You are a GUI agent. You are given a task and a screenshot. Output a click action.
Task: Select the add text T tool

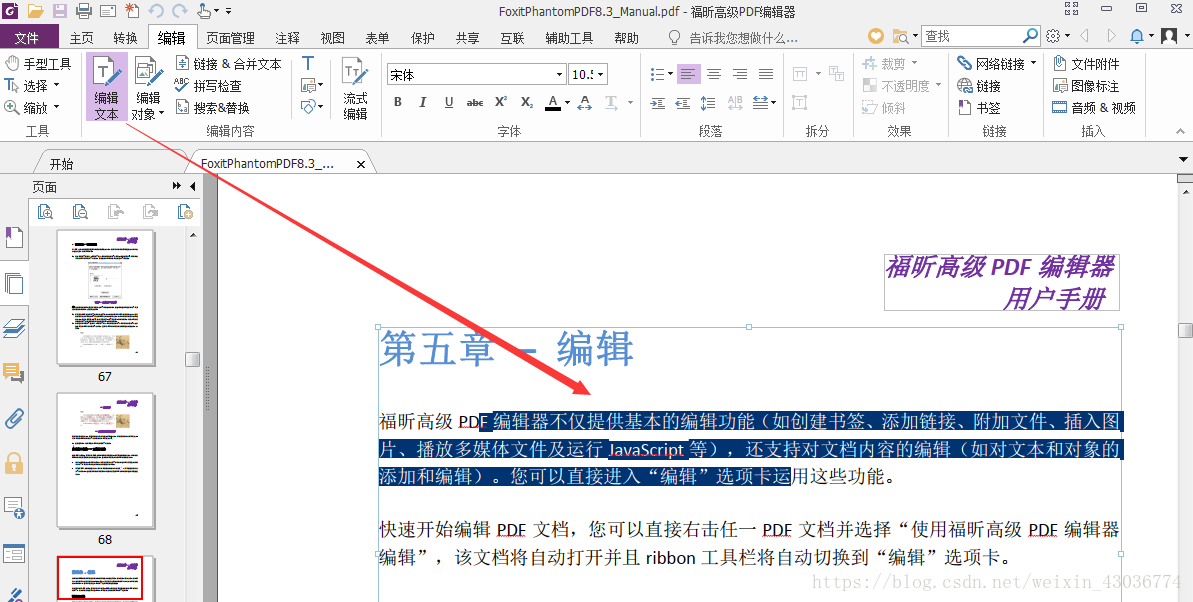tap(308, 63)
